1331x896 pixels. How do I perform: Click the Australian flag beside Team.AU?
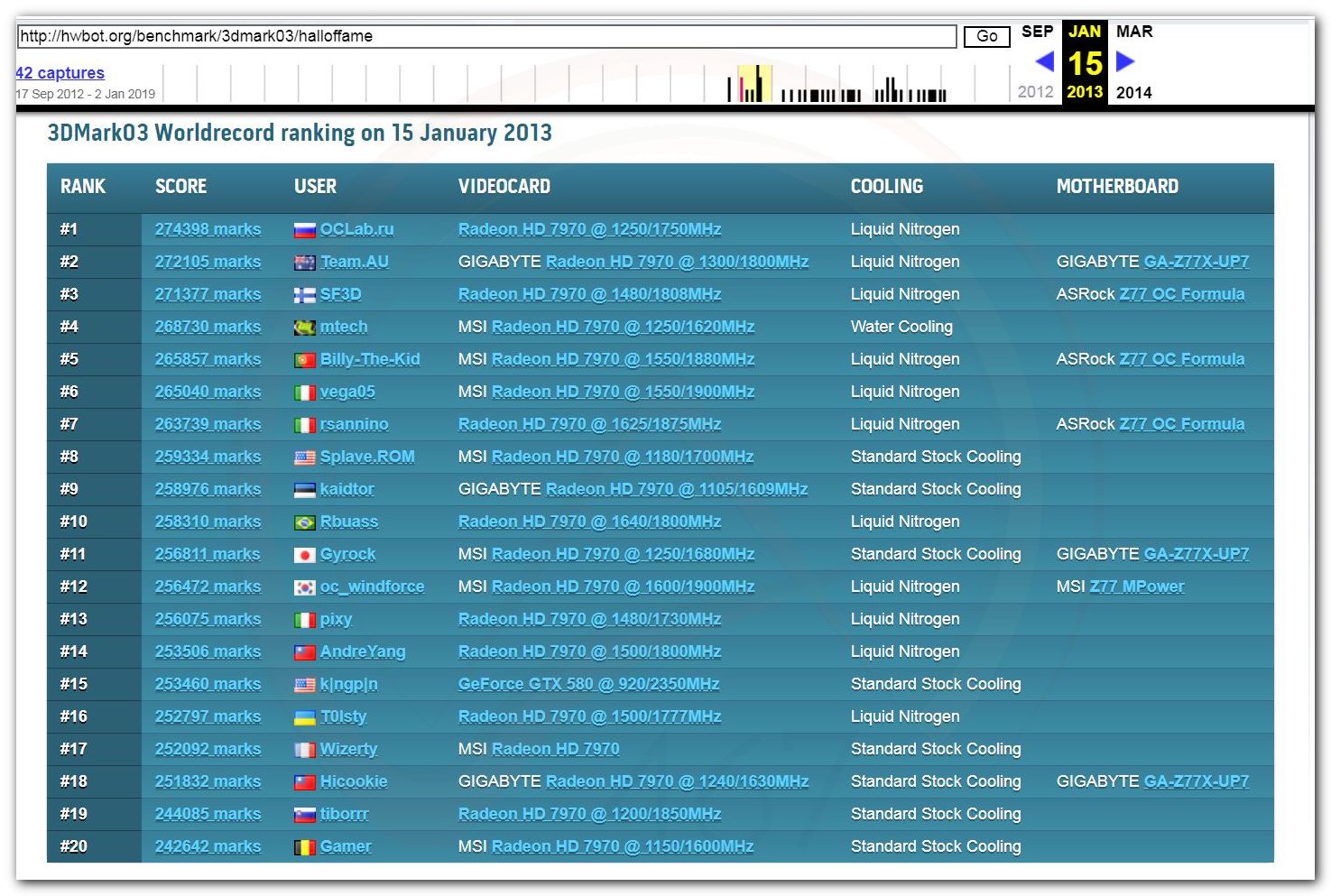click(305, 263)
